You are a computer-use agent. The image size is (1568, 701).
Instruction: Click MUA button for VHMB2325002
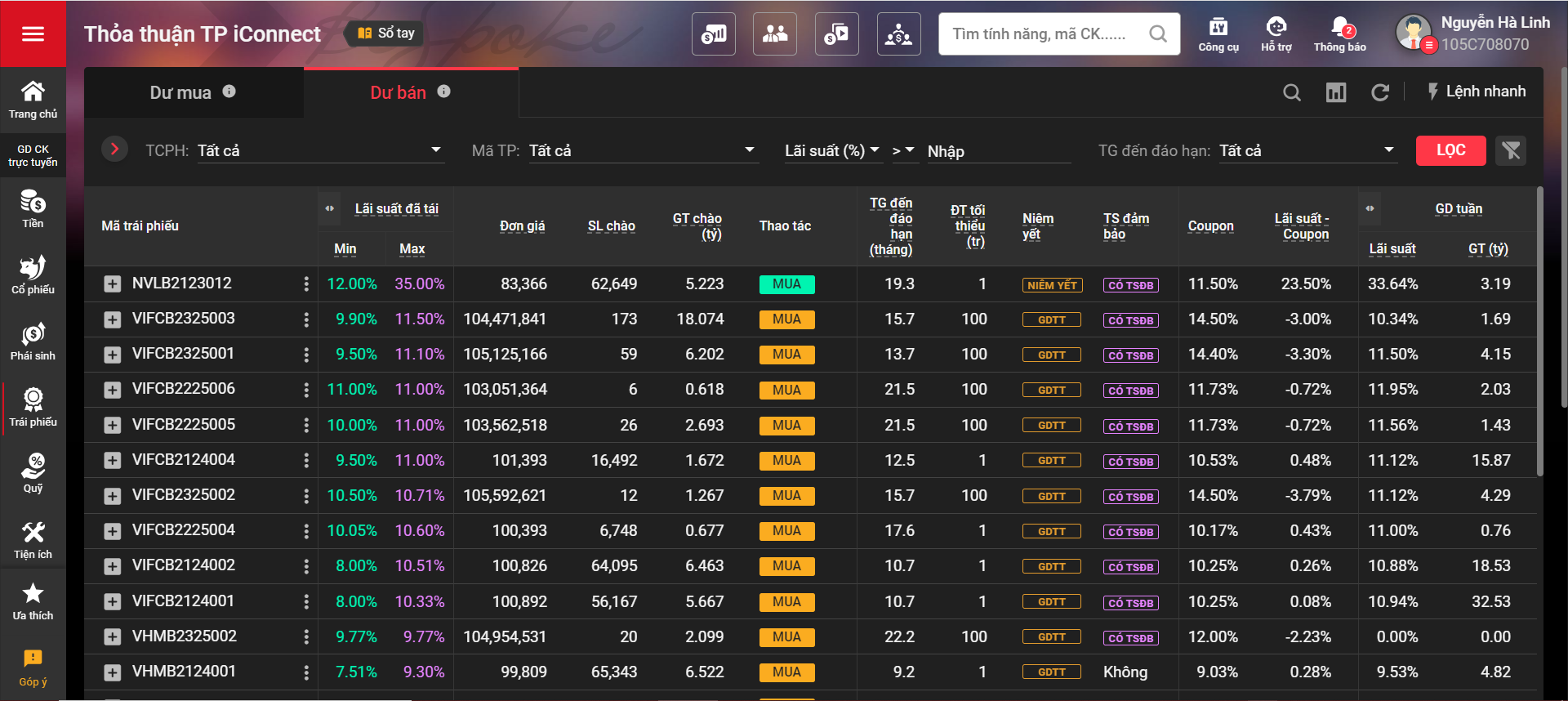[786, 636]
